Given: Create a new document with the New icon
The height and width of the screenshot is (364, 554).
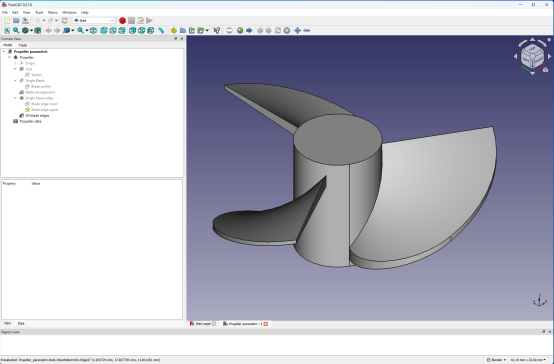Looking at the screenshot, I should pos(7,20).
